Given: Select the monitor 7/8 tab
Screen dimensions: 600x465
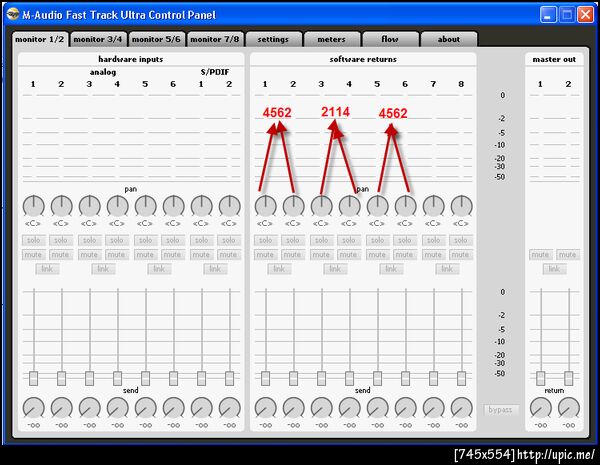Looking at the screenshot, I should tap(215, 39).
